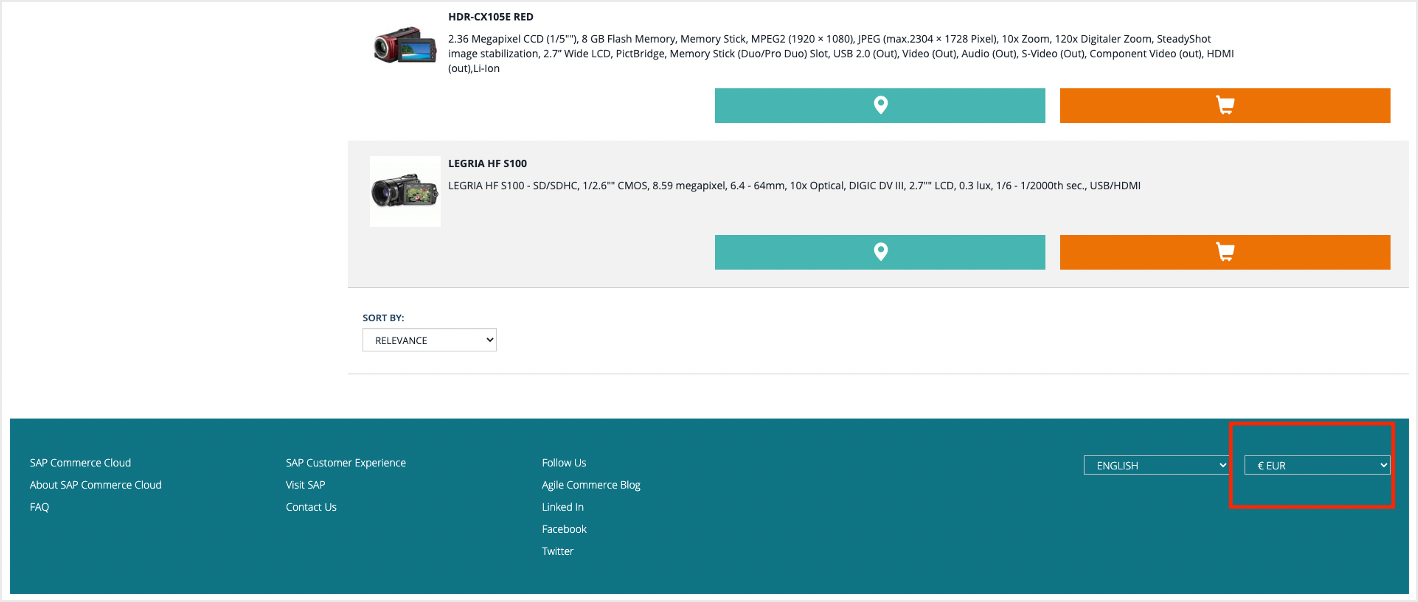Viewport: 1418px width, 602px height.
Task: Visit the Linked In footer link
Action: (x=562, y=507)
